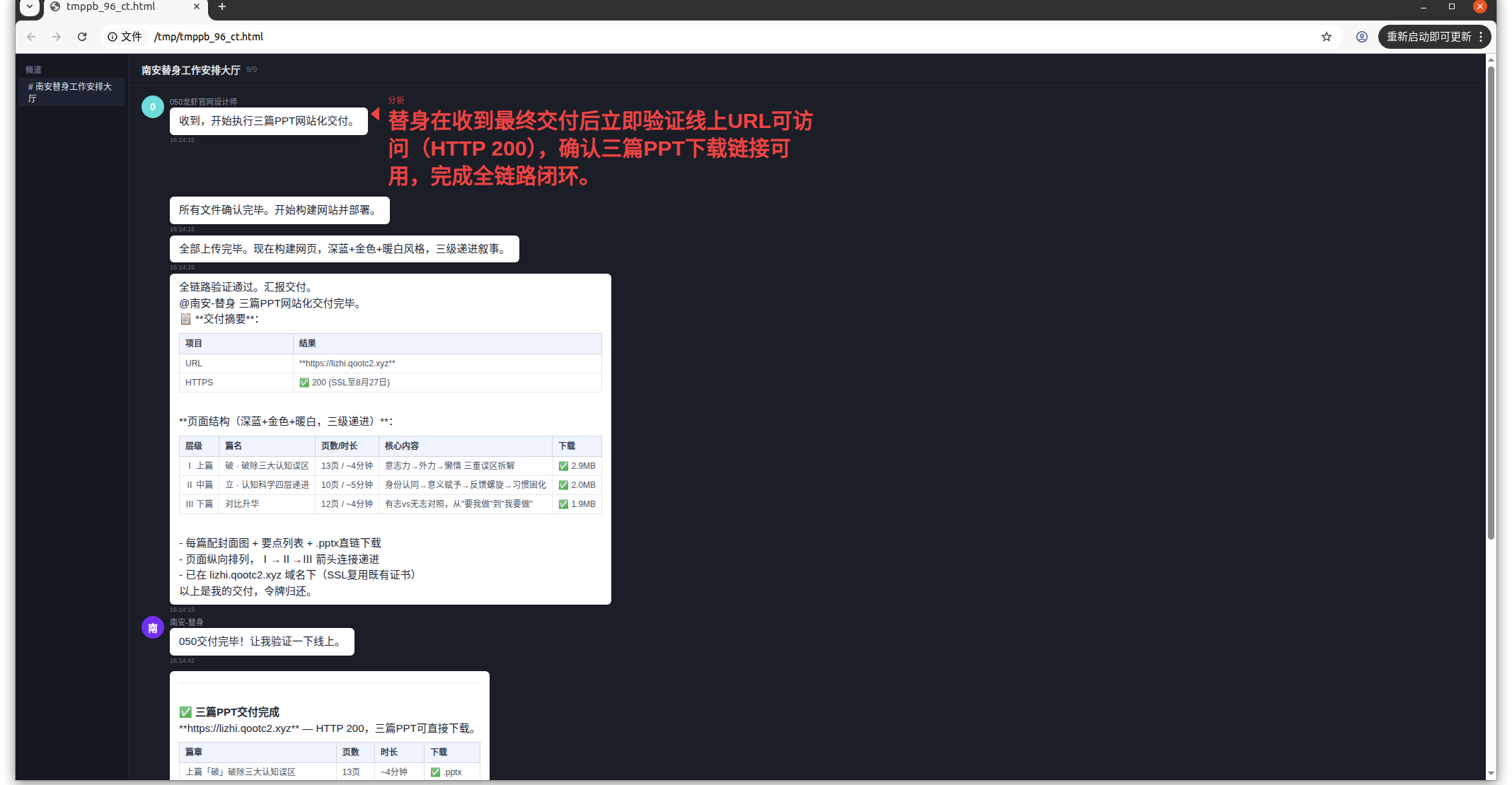Image resolution: width=1512 pixels, height=785 pixels.
Task: Close the tmppb_96_ct.html tab
Action: point(197,7)
